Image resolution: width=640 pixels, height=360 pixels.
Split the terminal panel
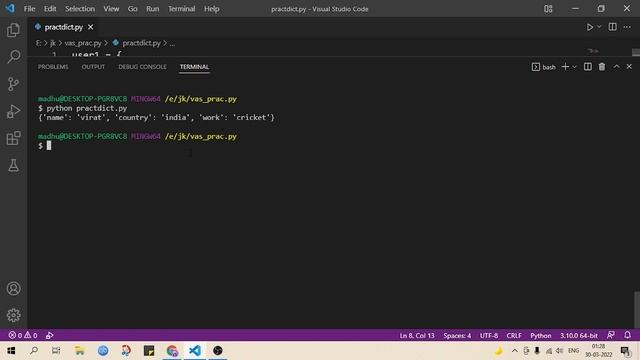pos(588,67)
